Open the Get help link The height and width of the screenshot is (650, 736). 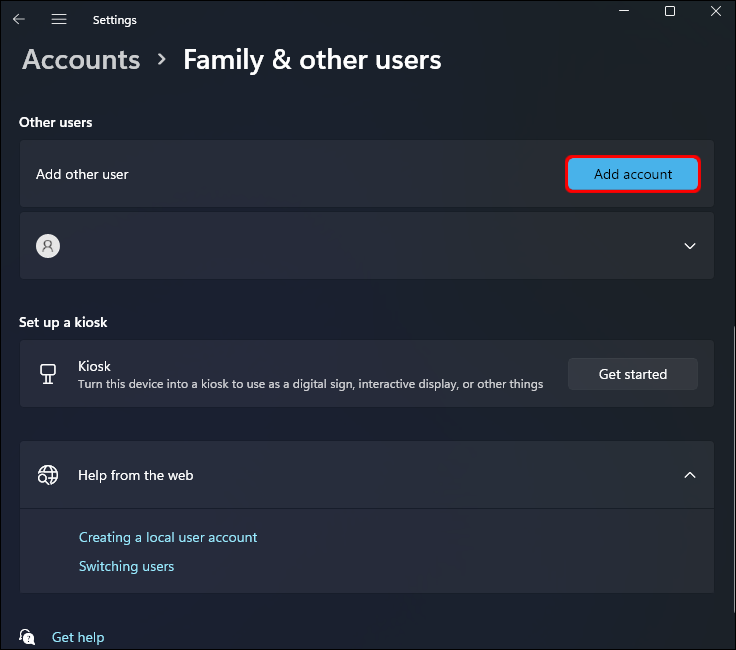coord(78,637)
